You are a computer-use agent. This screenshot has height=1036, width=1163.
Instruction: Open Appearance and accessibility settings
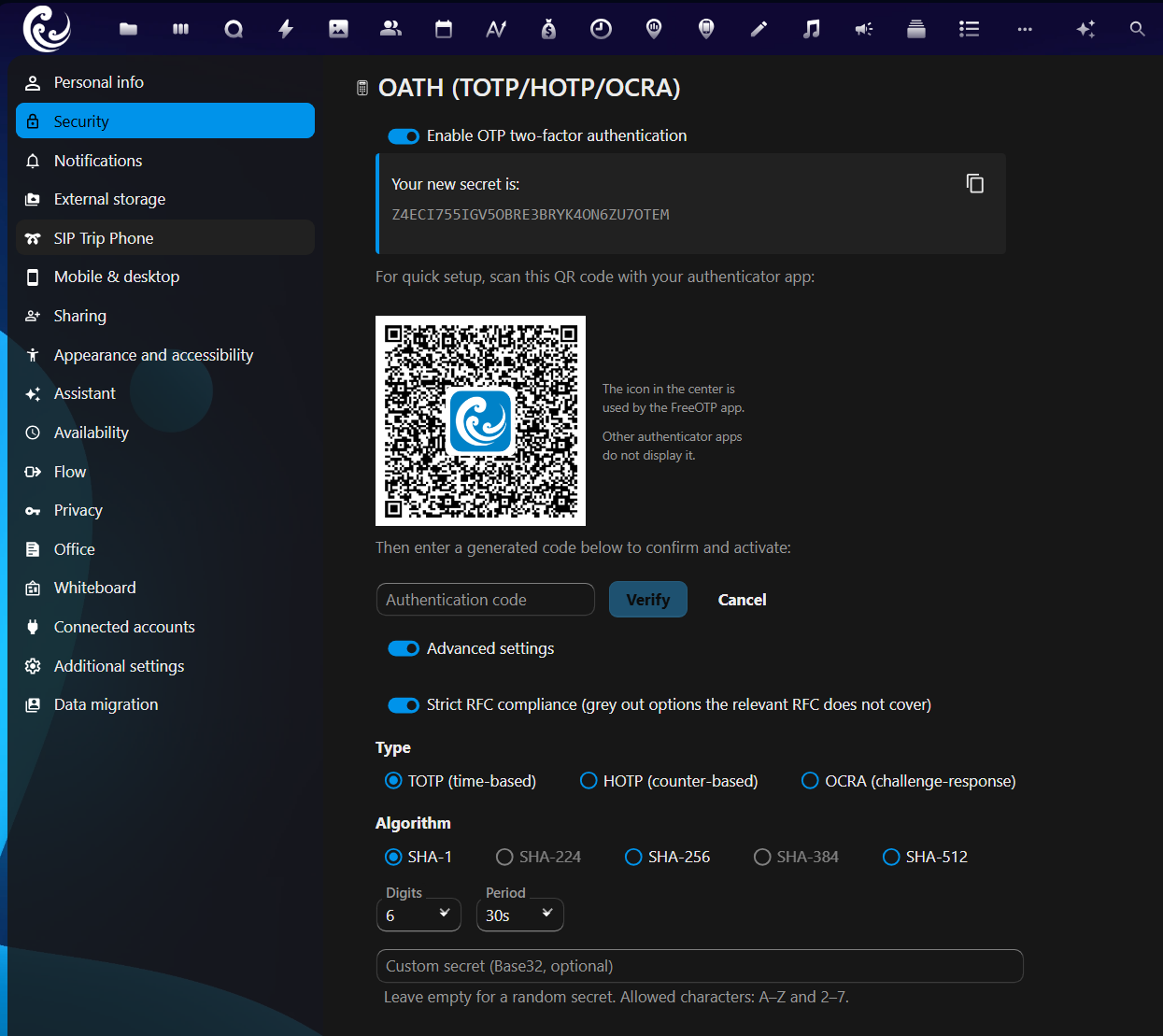click(x=165, y=355)
